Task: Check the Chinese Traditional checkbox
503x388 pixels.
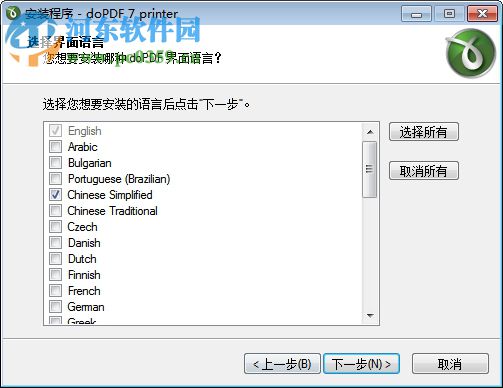Action: pos(55,210)
